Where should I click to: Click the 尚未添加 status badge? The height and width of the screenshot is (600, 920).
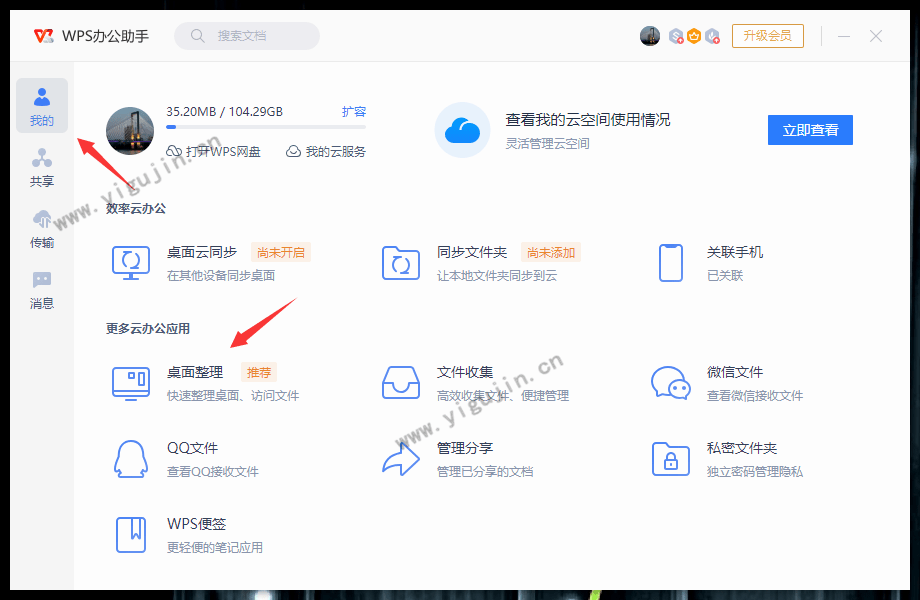tap(550, 252)
